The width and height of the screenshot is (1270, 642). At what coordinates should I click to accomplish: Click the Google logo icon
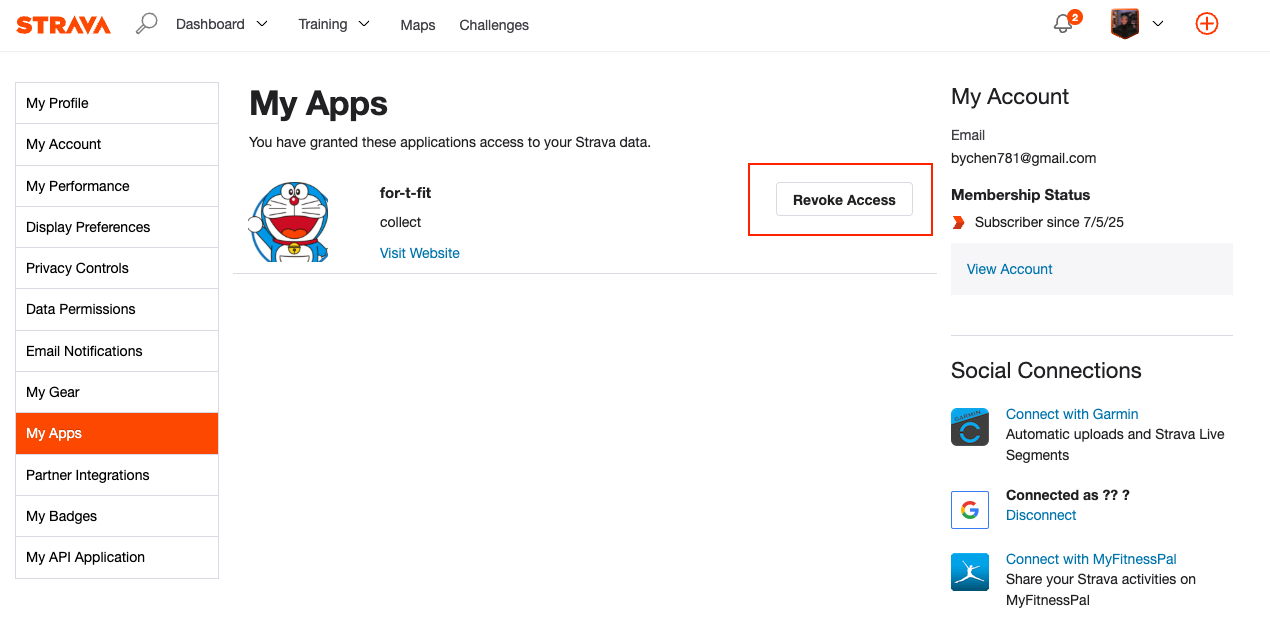(970, 510)
